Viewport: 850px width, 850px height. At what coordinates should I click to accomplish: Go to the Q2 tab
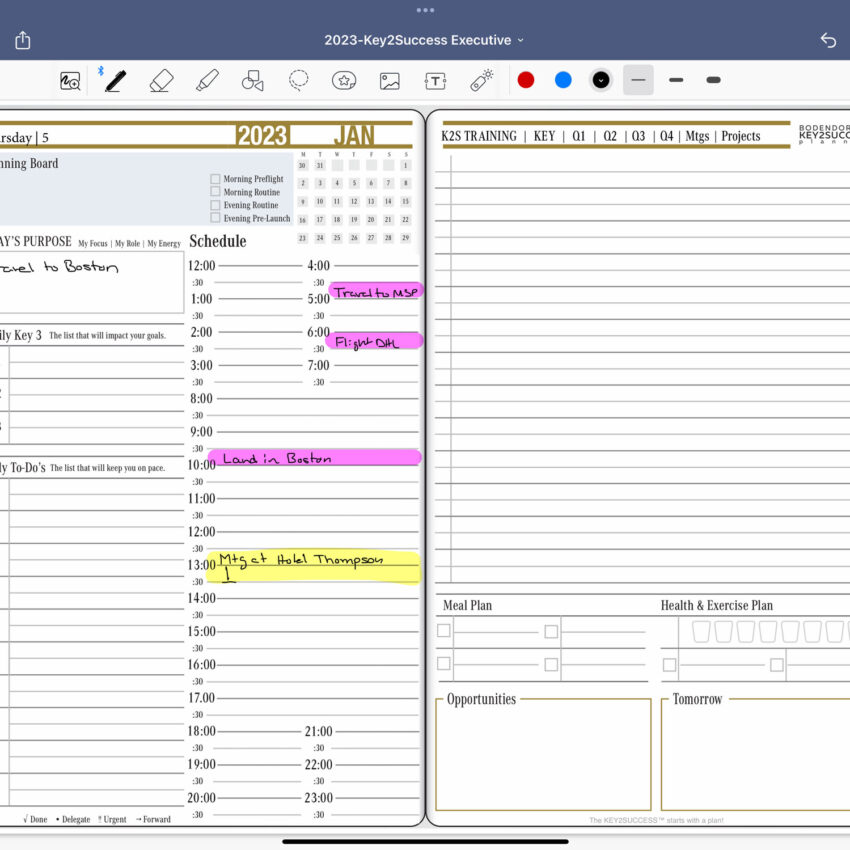pos(610,136)
